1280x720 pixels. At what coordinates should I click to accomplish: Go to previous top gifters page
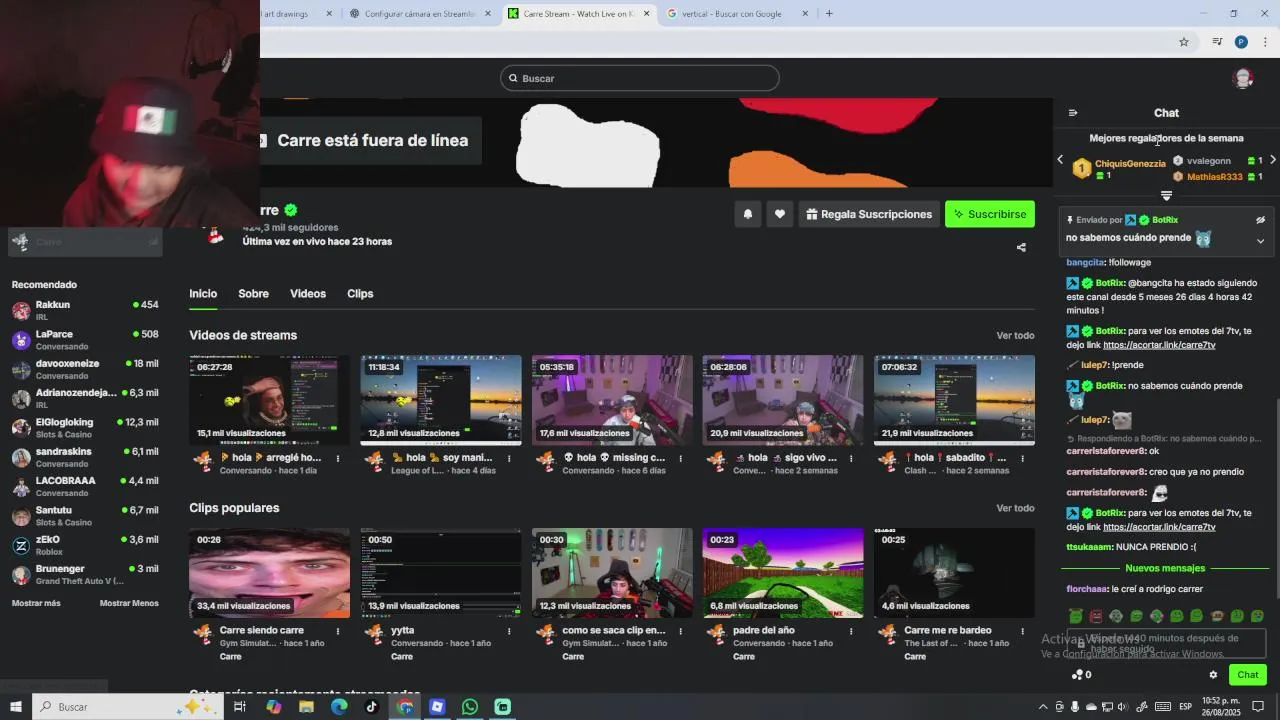(x=1060, y=160)
